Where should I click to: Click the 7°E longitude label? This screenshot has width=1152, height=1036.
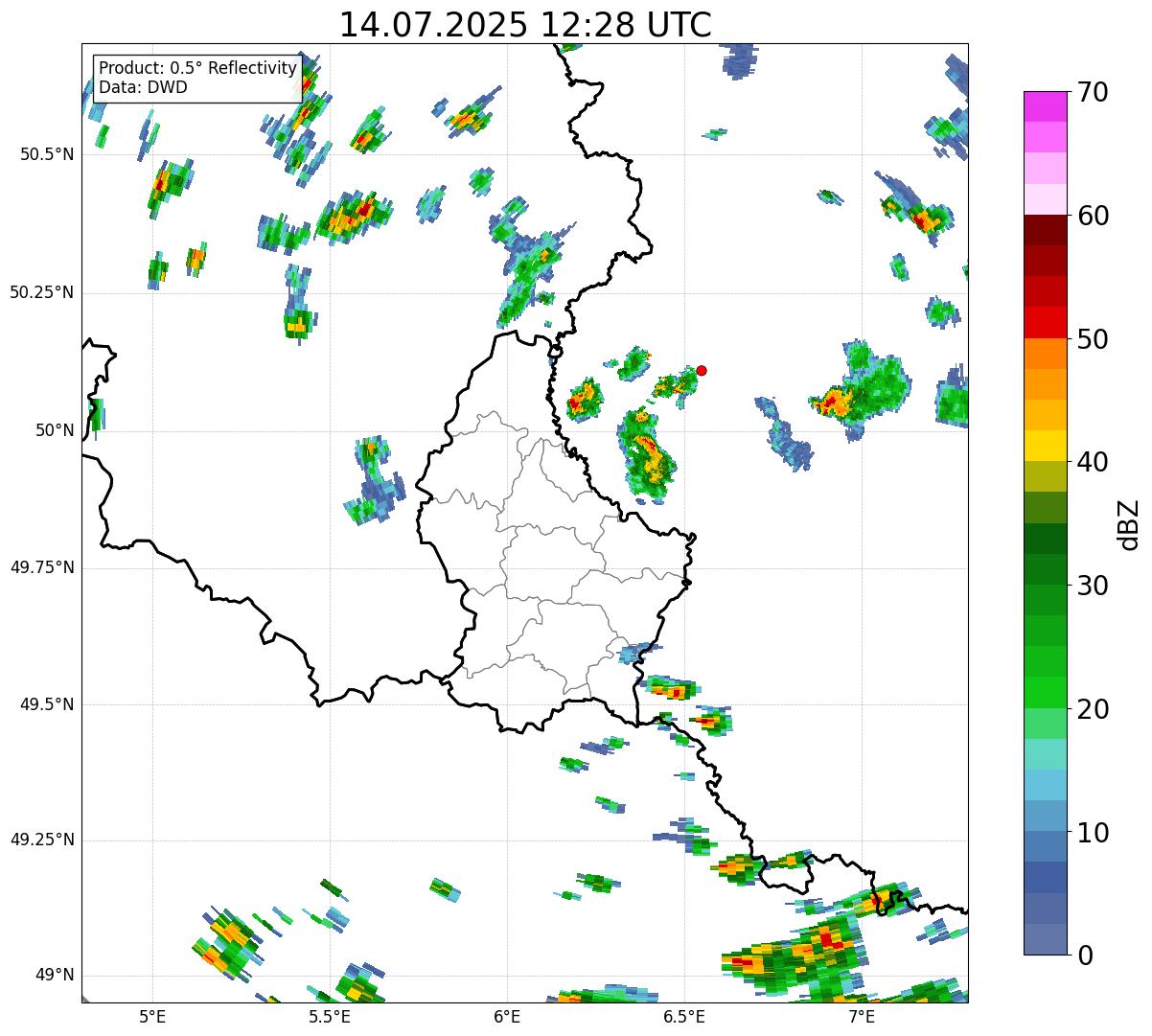click(862, 1017)
